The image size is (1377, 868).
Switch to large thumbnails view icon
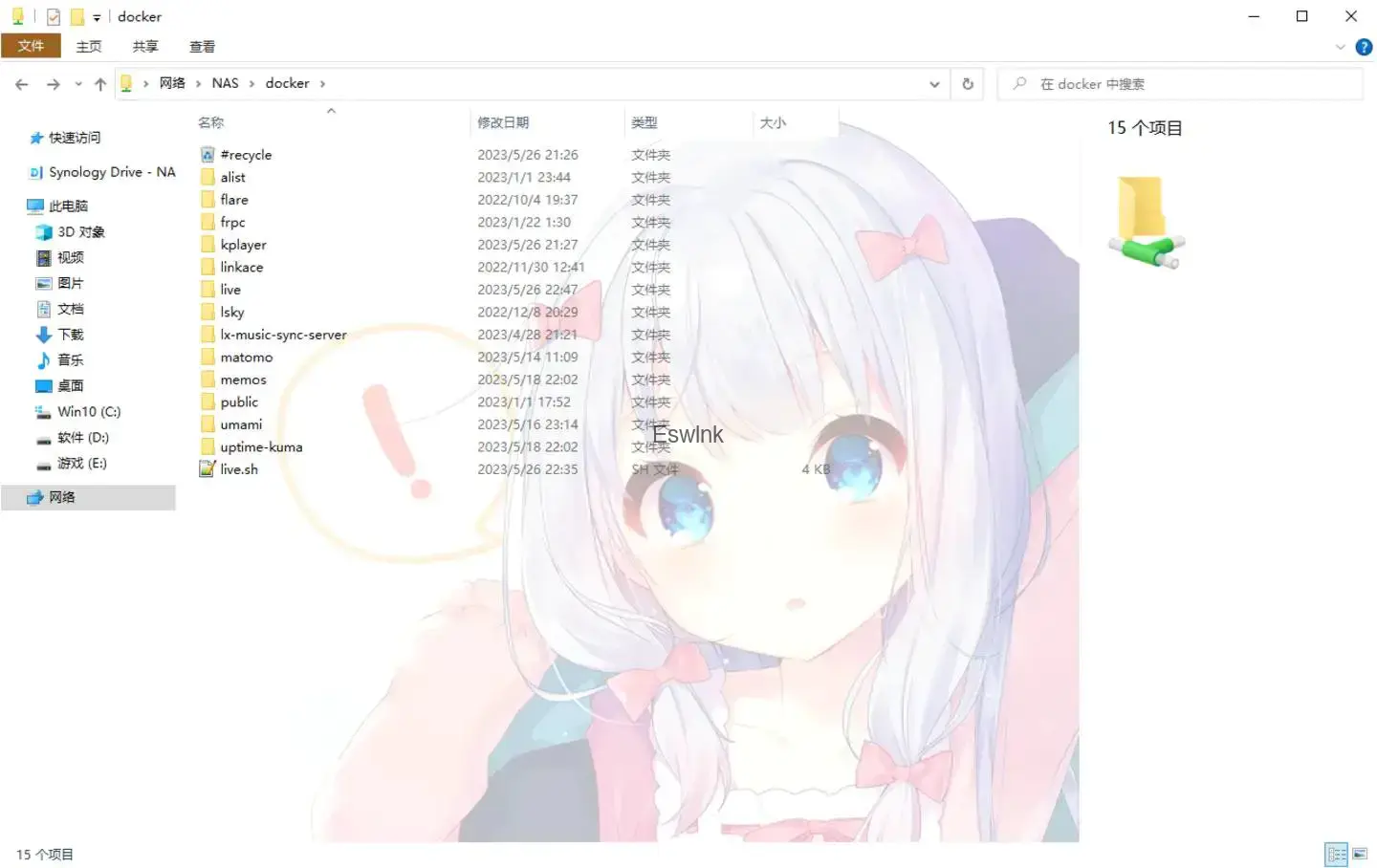pyautogui.click(x=1360, y=854)
